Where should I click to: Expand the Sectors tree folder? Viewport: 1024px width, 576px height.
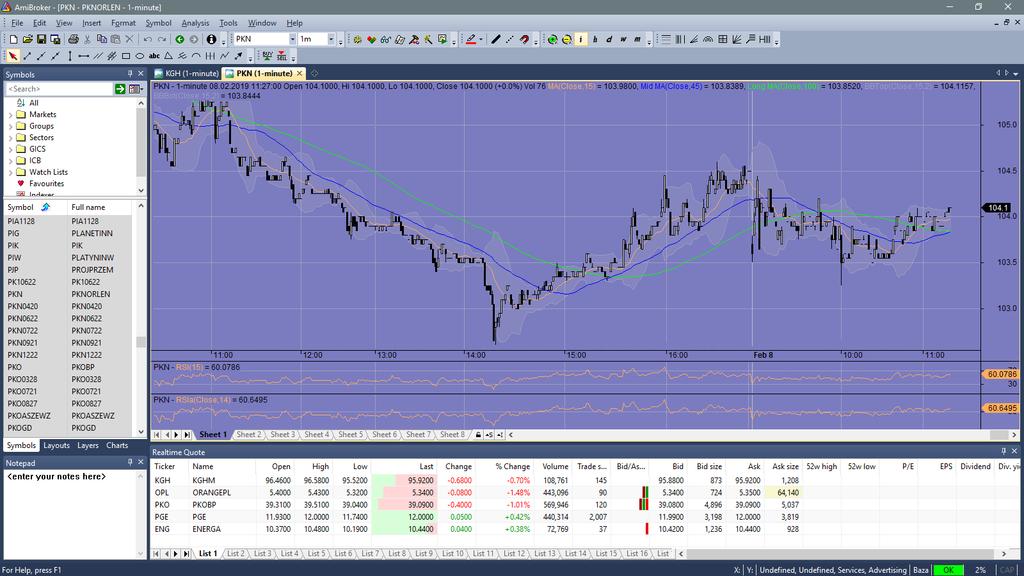[10, 138]
